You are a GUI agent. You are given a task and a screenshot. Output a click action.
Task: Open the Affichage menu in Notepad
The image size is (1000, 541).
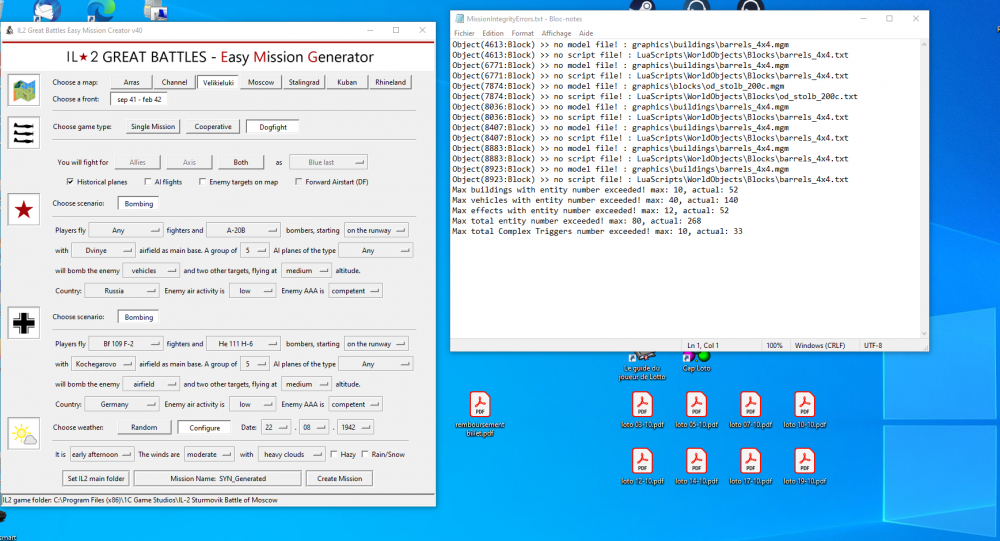(x=556, y=33)
